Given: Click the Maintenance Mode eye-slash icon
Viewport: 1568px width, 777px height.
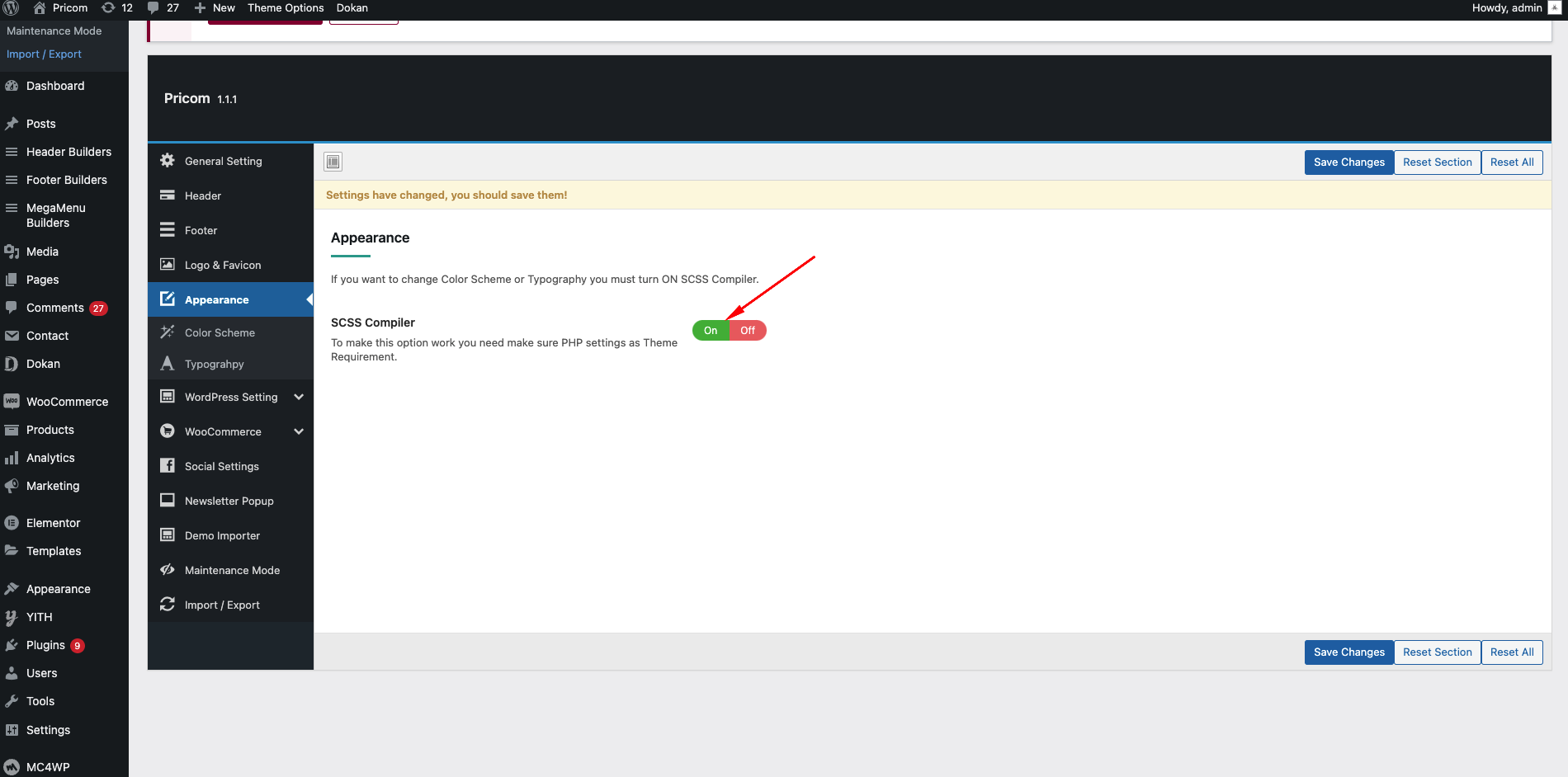Looking at the screenshot, I should (x=168, y=570).
